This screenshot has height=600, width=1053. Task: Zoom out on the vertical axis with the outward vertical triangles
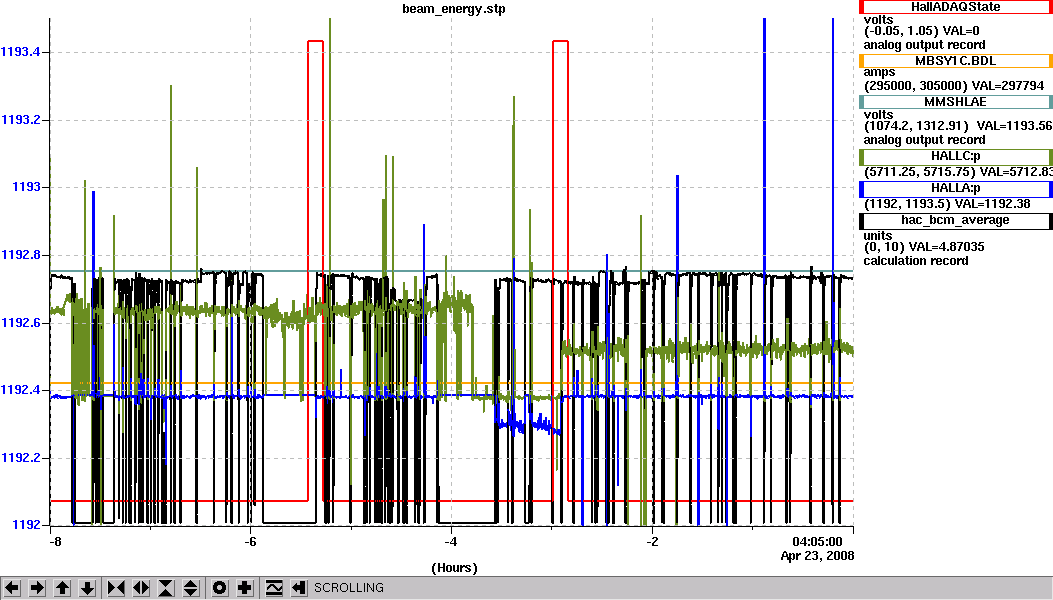point(191,588)
